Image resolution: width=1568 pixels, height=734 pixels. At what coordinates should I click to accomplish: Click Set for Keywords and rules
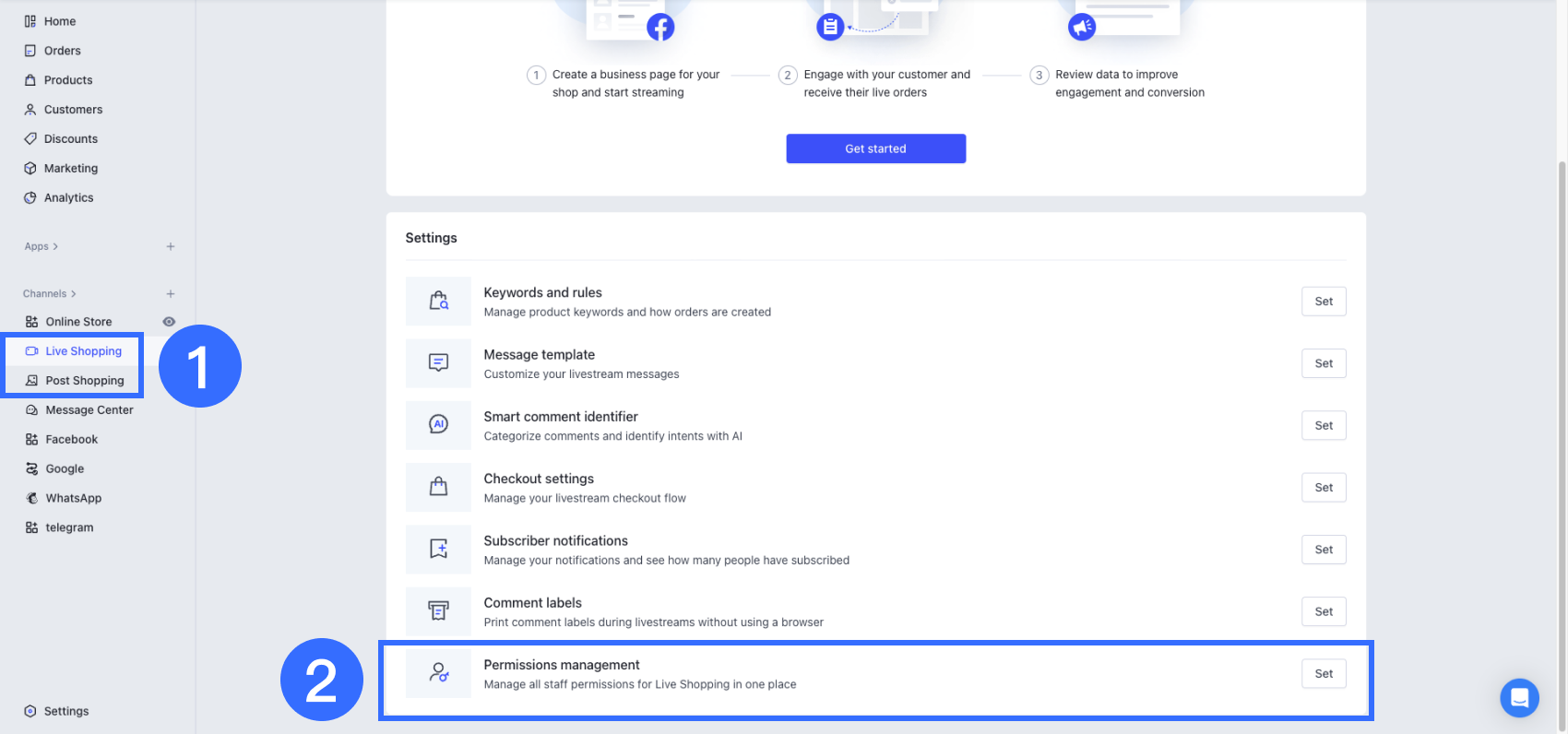pyautogui.click(x=1324, y=302)
